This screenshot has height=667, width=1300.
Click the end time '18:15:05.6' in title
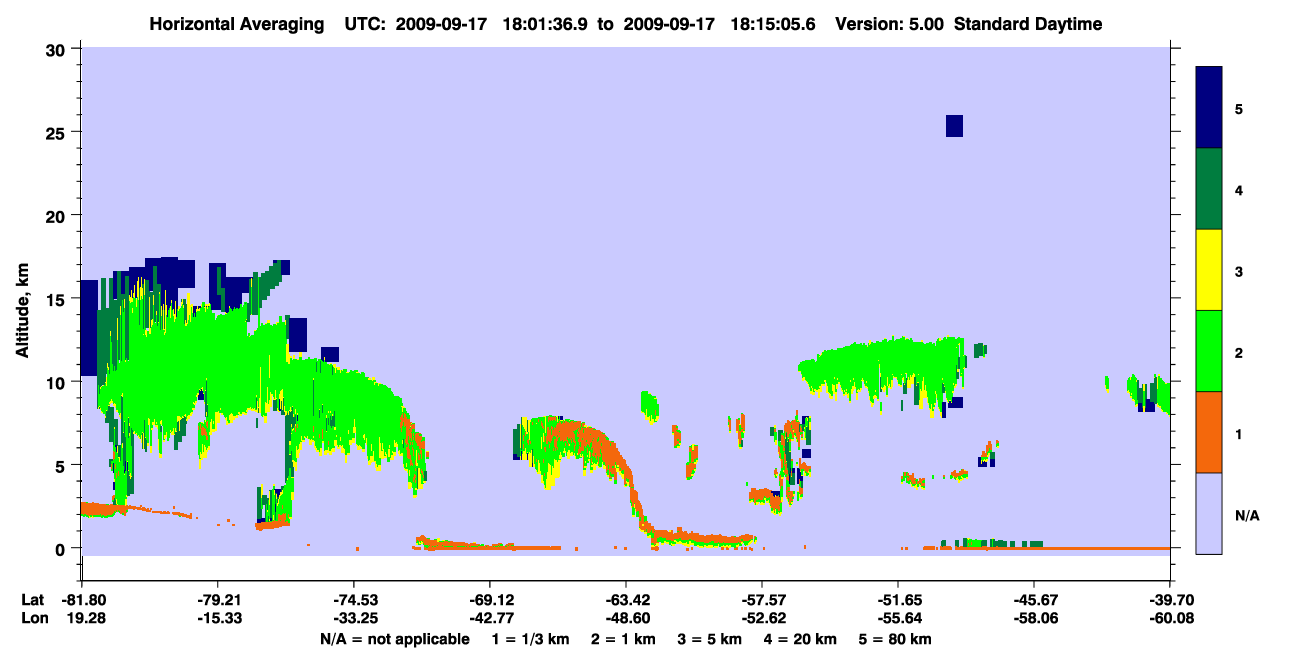(x=773, y=24)
